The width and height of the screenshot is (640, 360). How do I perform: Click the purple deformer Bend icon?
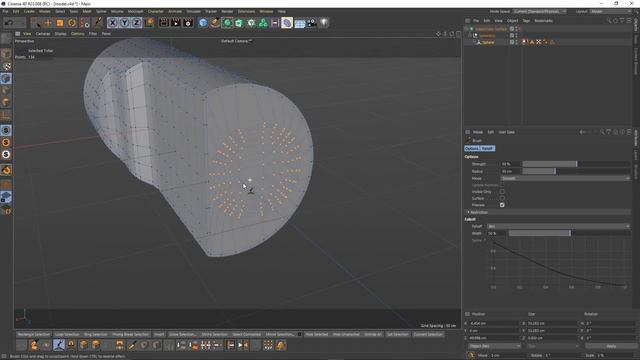287,23
